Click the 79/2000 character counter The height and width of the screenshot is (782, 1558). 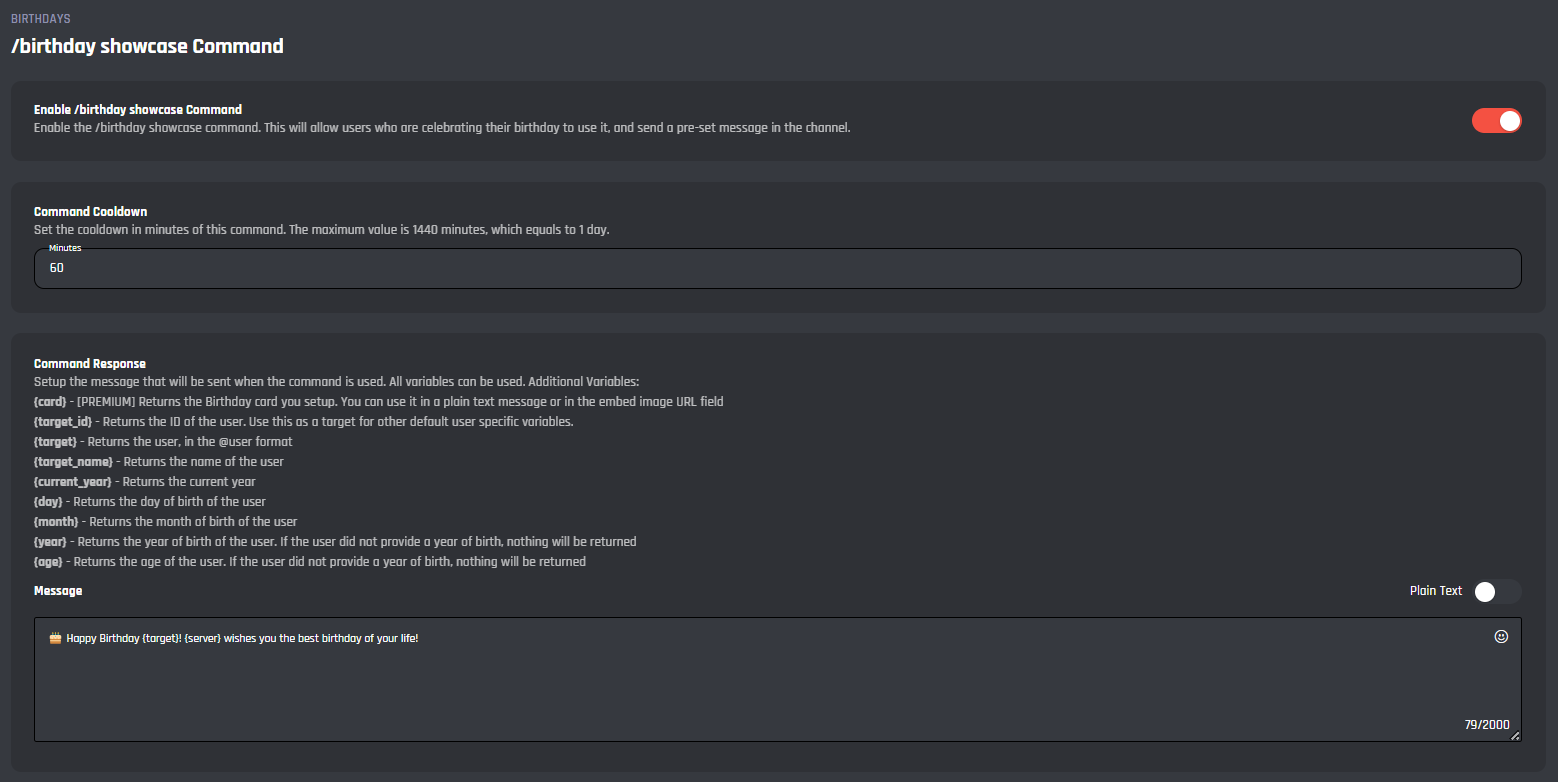tap(1487, 724)
